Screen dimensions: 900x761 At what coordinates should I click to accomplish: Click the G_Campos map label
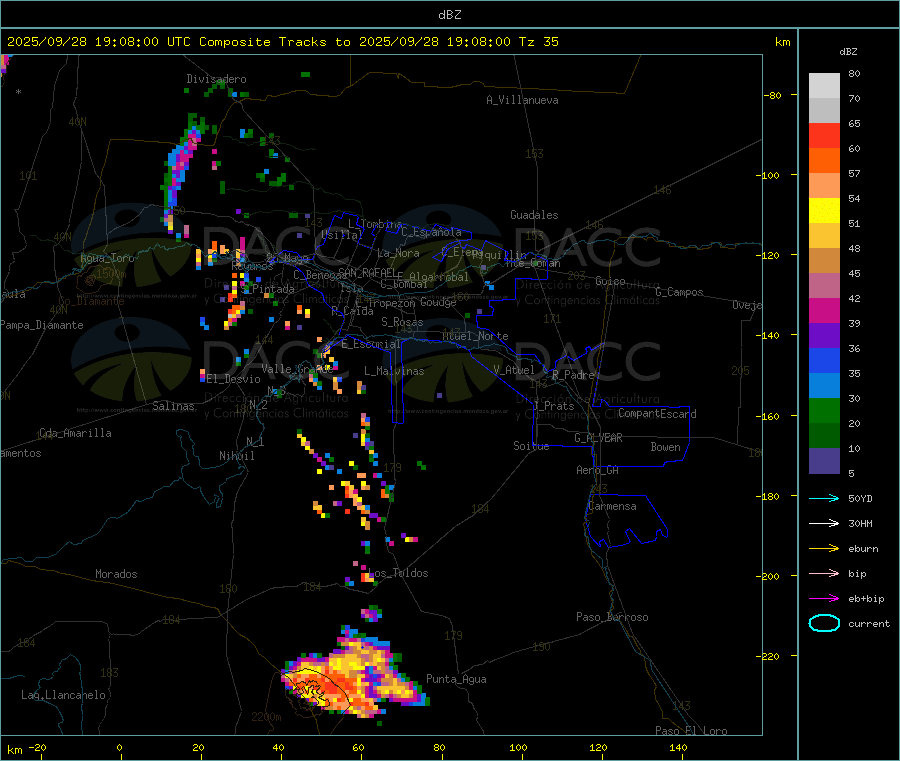click(679, 292)
